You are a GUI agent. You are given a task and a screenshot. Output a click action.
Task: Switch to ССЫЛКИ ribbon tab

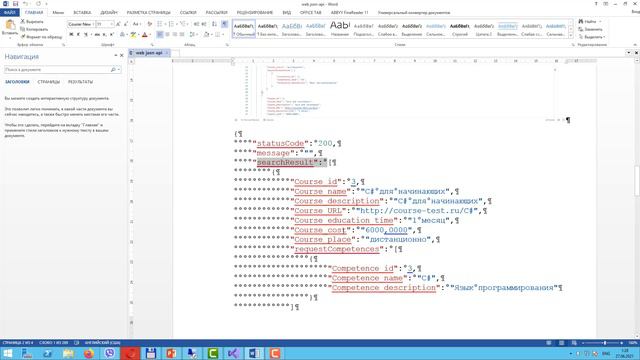(188, 13)
